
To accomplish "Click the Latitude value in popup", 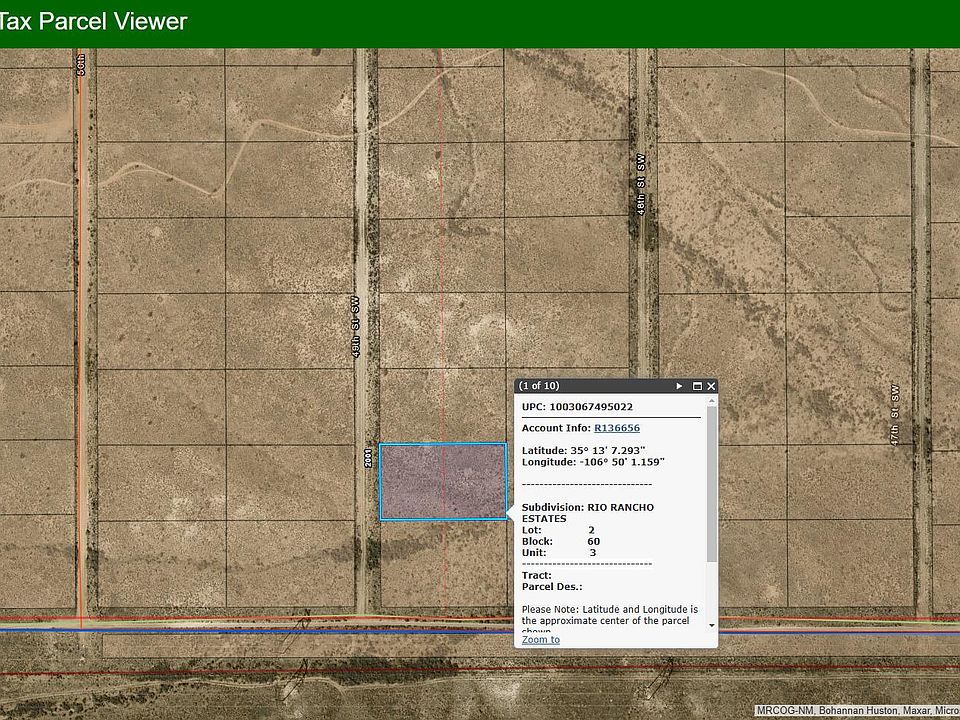I will pyautogui.click(x=608, y=450).
